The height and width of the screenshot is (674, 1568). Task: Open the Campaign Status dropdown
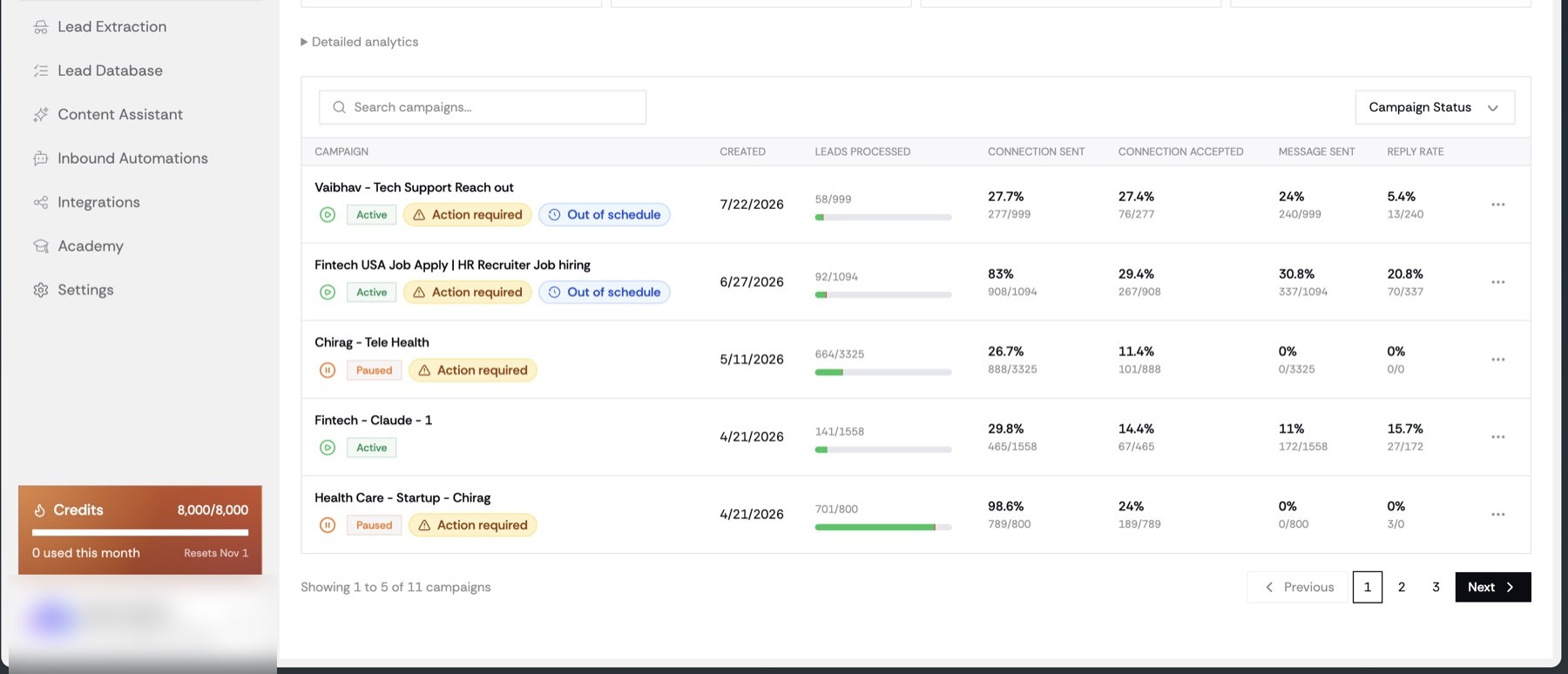[1435, 107]
